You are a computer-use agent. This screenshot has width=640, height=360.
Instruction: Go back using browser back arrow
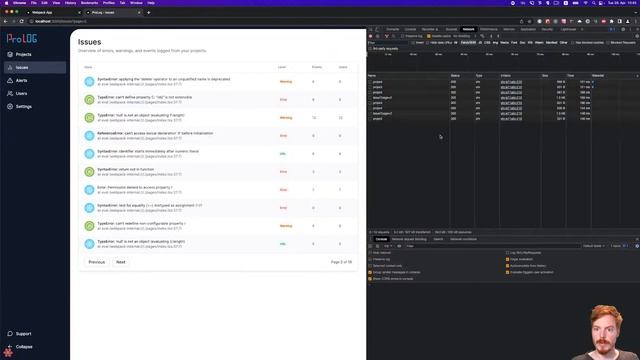coord(6,21)
